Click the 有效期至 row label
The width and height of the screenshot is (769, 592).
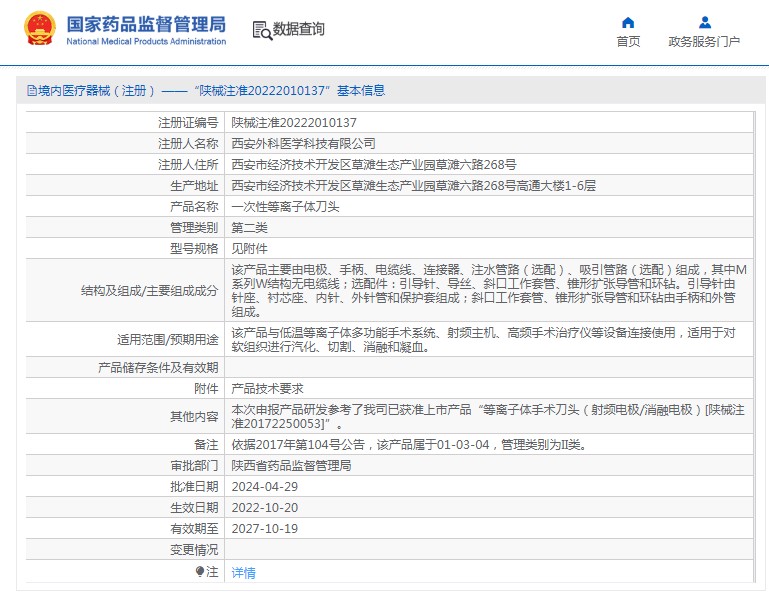click(x=194, y=529)
